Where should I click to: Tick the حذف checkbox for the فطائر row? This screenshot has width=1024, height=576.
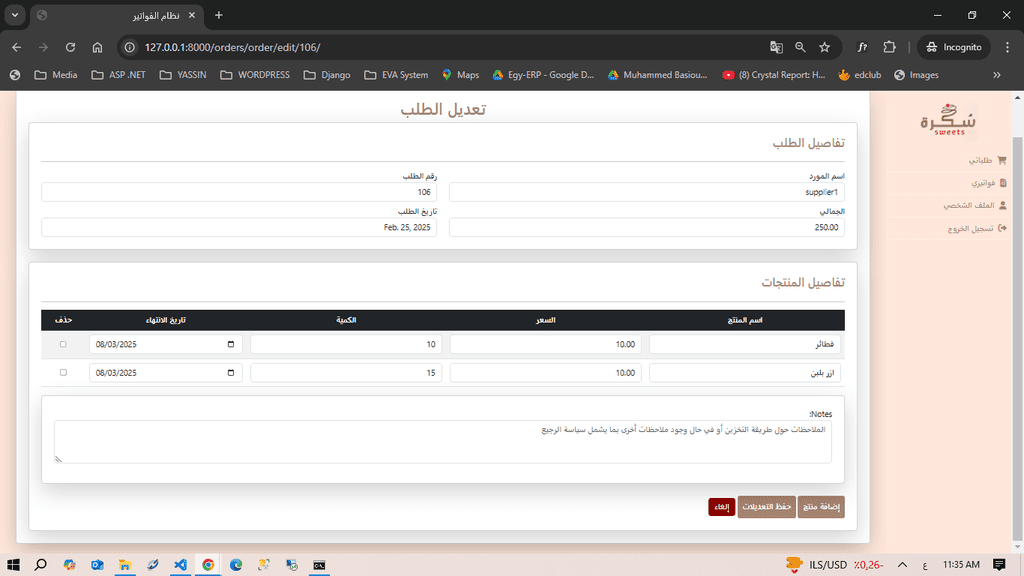click(x=63, y=344)
